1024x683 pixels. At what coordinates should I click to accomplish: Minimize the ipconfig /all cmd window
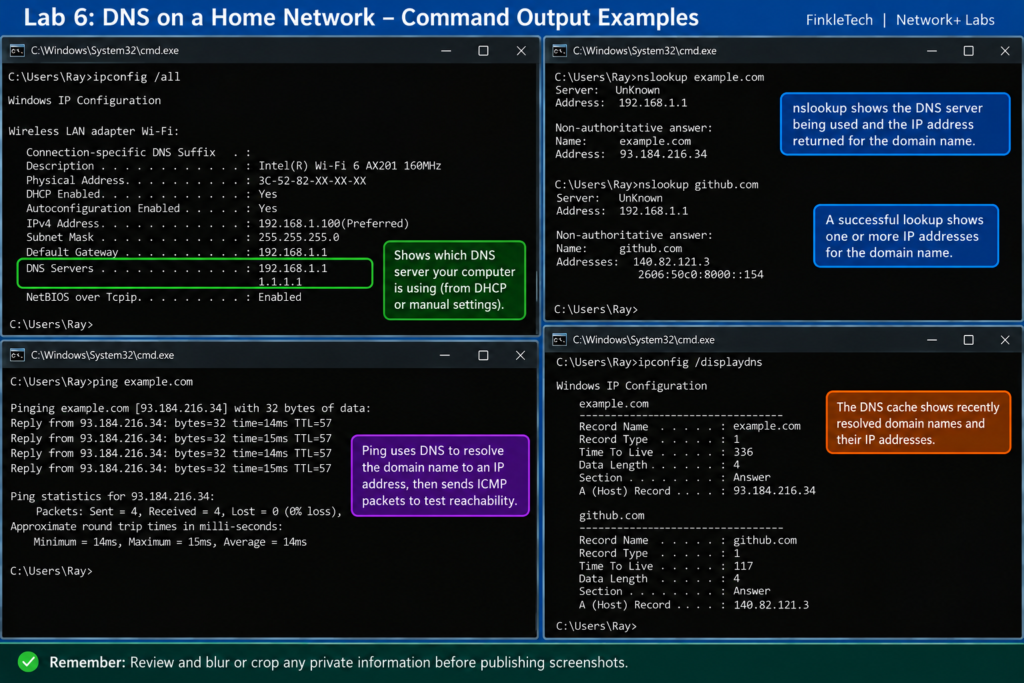[x=446, y=50]
